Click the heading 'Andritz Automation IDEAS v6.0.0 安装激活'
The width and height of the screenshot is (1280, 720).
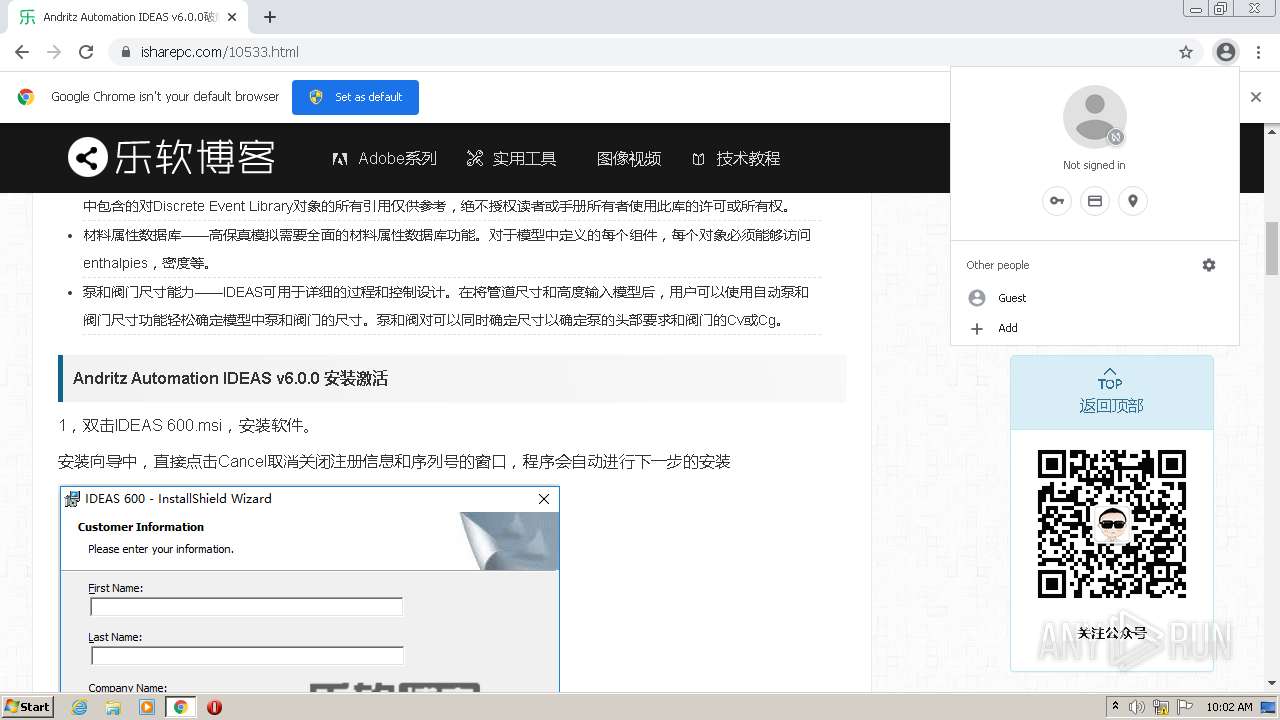230,378
